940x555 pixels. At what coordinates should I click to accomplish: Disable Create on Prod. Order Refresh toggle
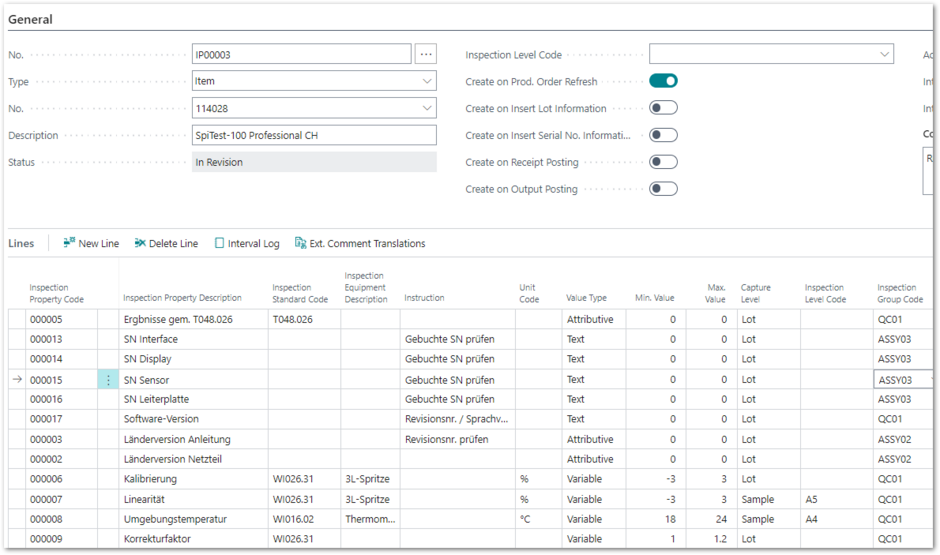click(663, 81)
